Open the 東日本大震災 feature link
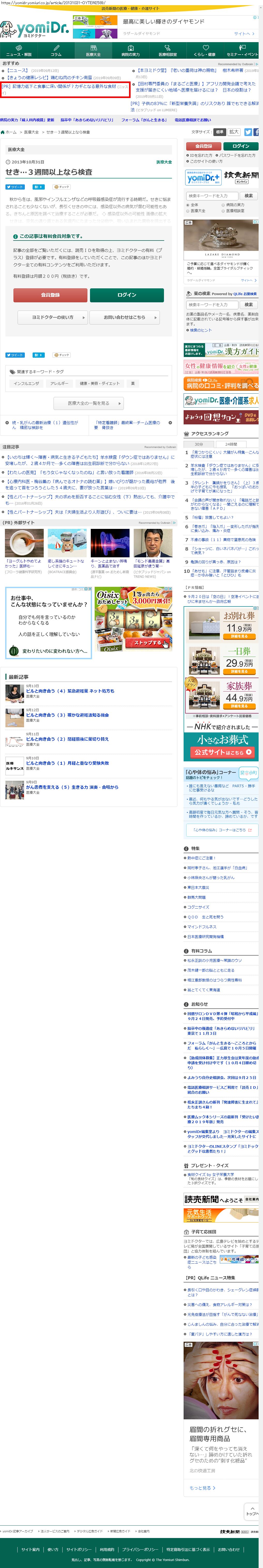Image resolution: width=263 pixels, height=1568 pixels. coord(198,888)
